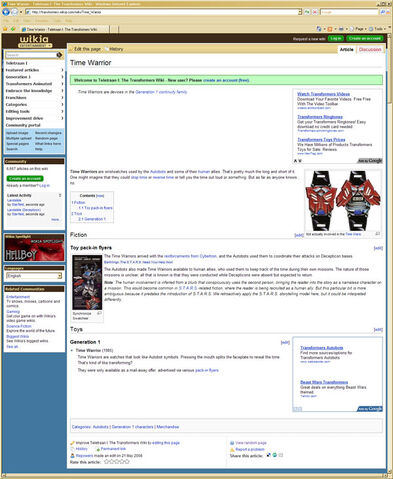393x479 pixels.
Task: Click the browser Back arrow button
Action: click(x=6, y=12)
